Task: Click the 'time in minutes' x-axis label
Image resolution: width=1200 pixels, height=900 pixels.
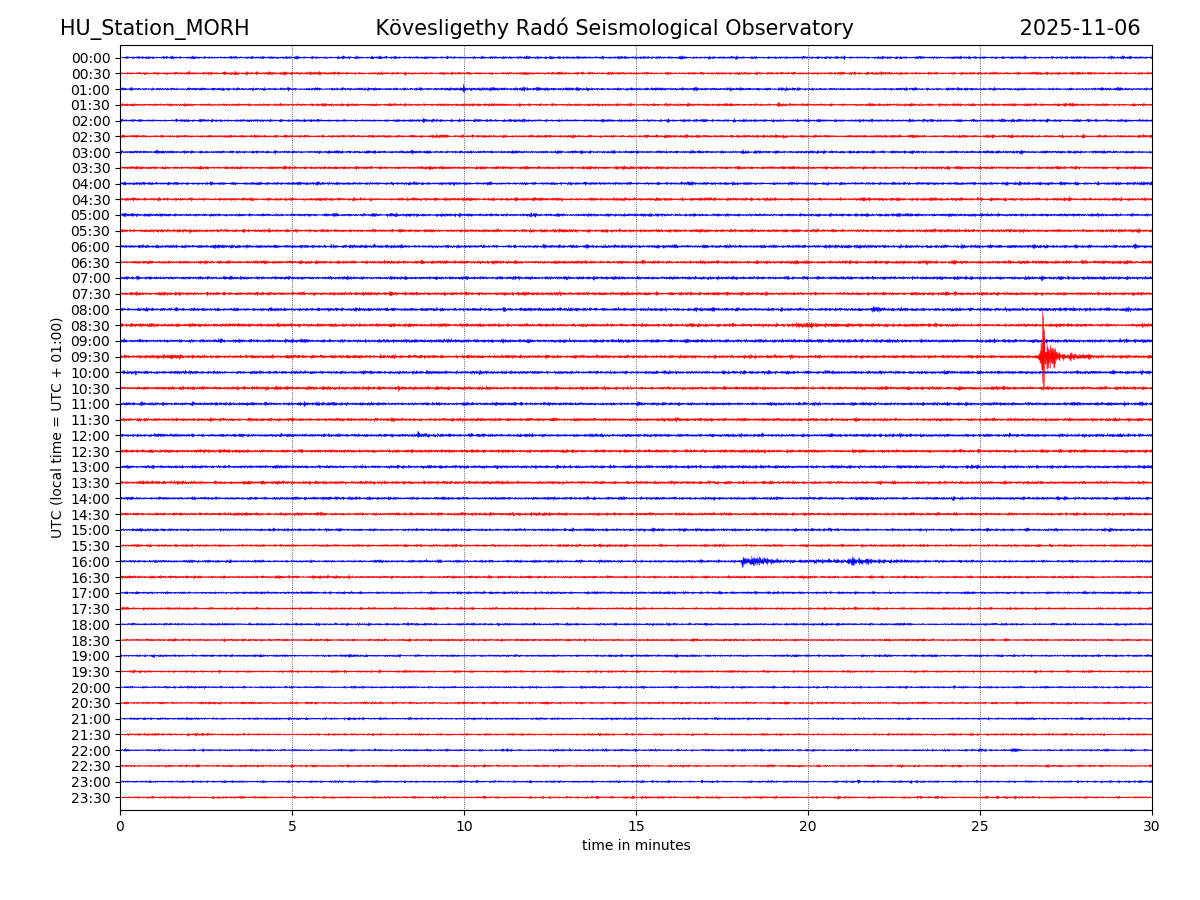Action: click(636, 845)
